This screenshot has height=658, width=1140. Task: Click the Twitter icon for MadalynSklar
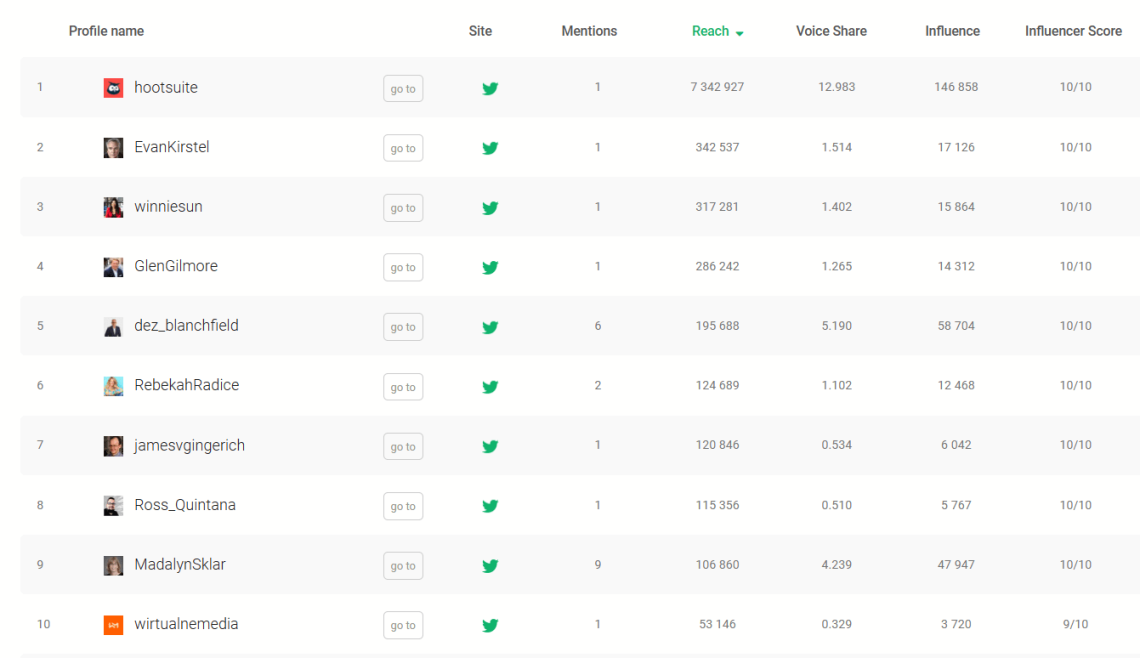490,566
